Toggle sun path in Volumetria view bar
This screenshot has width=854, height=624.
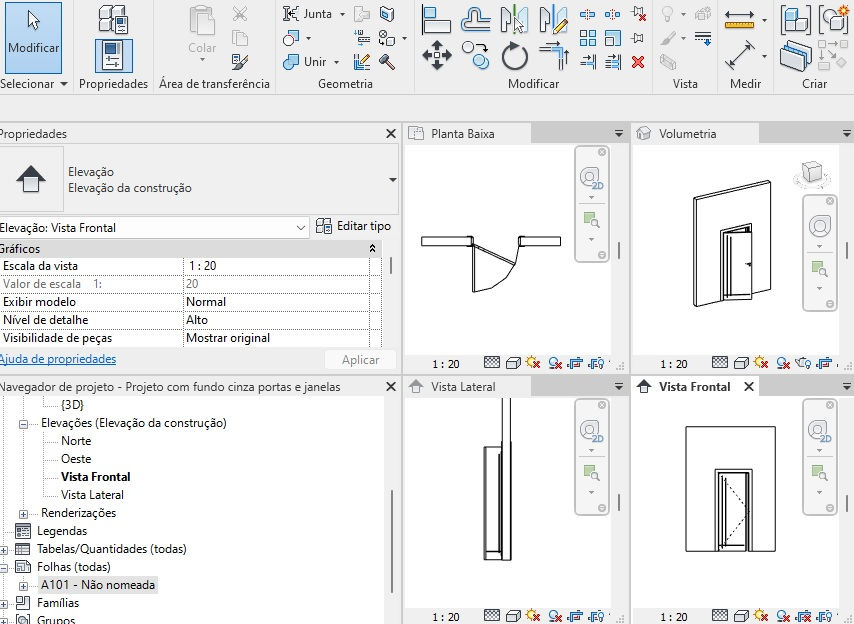click(x=761, y=363)
